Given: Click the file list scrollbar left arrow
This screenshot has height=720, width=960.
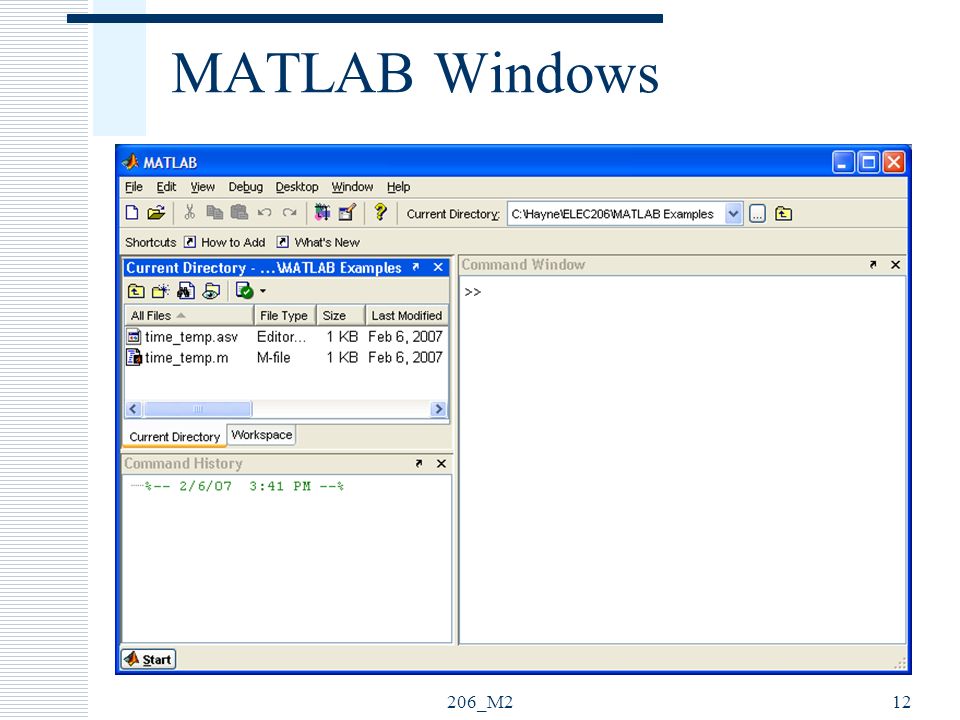Looking at the screenshot, I should click(133, 409).
